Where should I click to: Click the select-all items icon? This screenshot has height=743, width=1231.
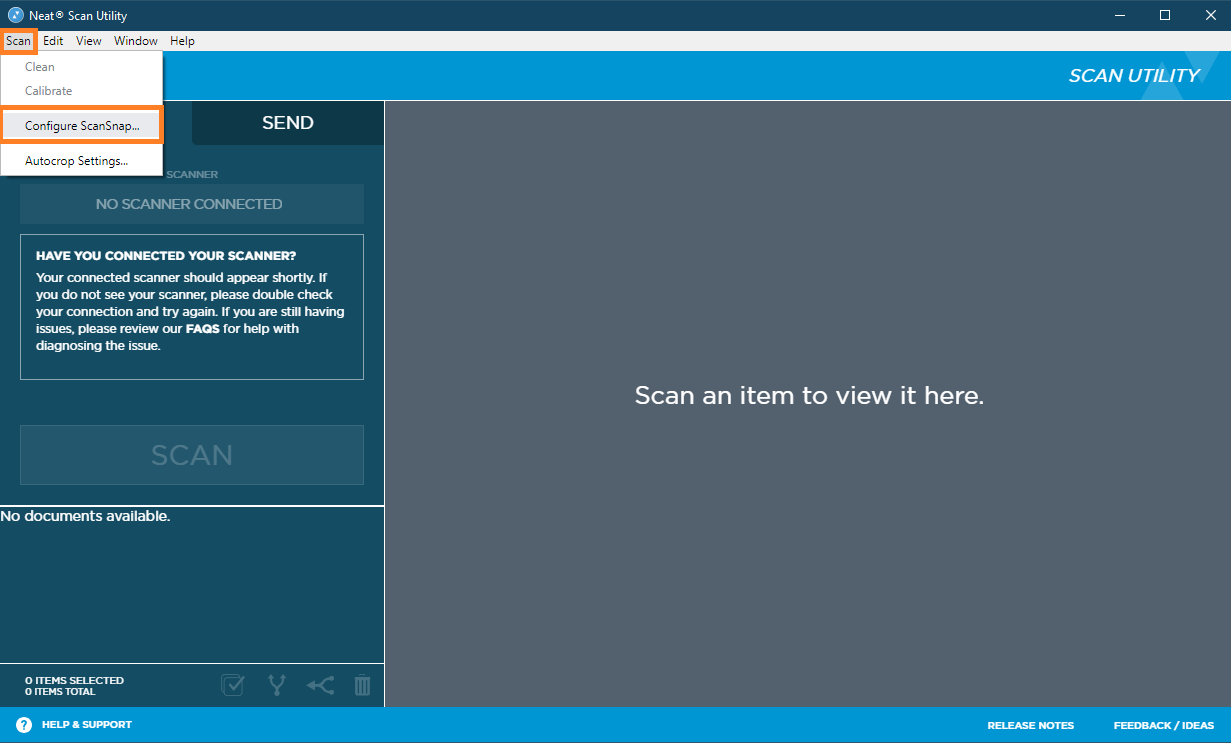coord(232,685)
